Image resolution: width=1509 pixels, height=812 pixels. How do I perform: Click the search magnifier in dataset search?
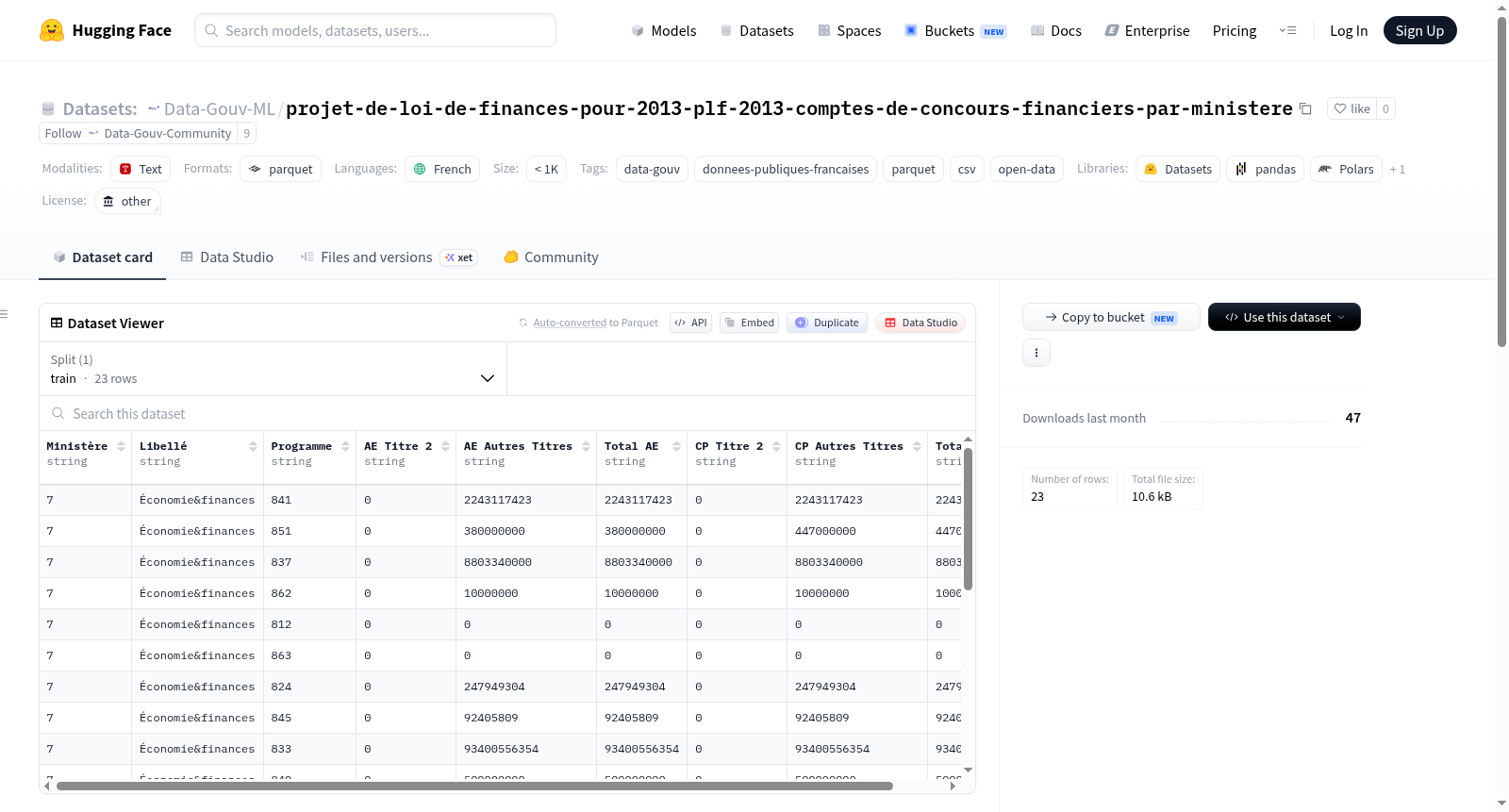(58, 414)
